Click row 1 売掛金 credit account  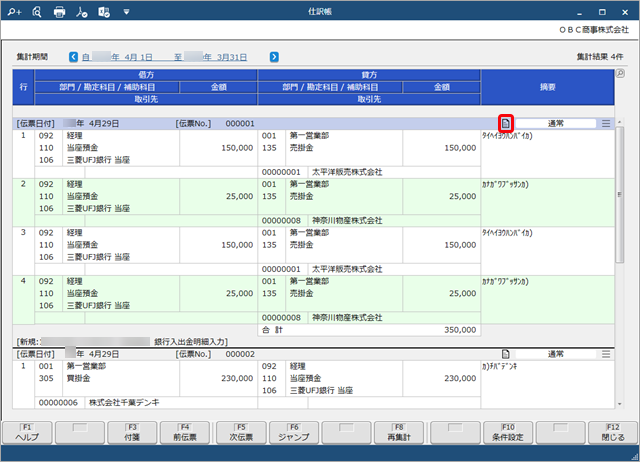click(302, 148)
